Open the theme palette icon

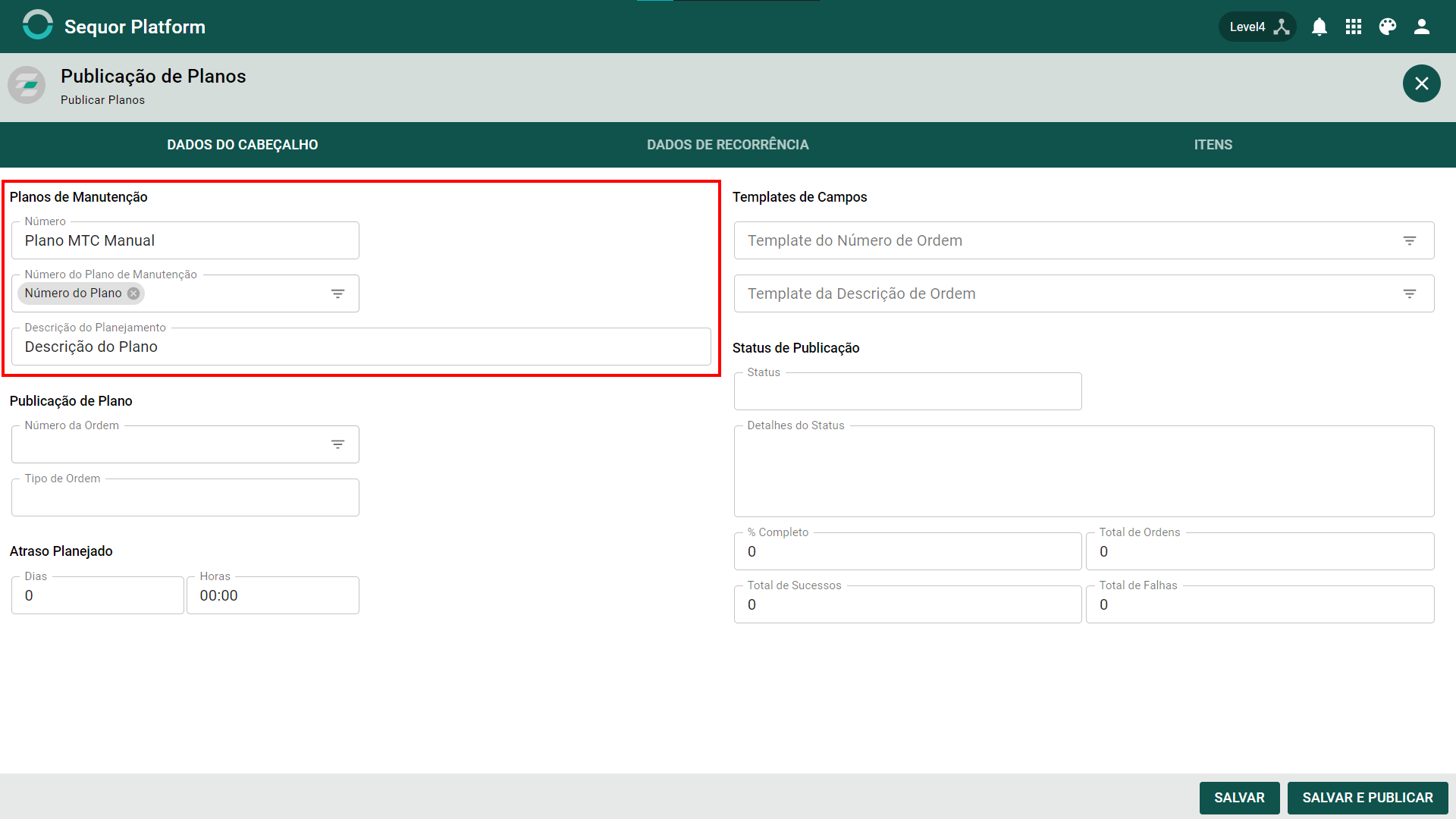coord(1388,27)
